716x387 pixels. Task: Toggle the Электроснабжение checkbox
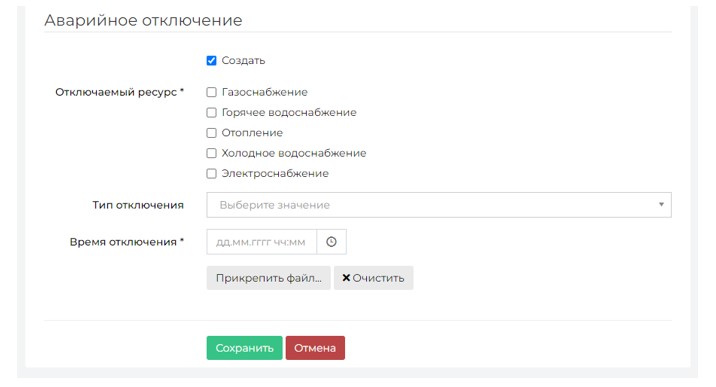[211, 173]
